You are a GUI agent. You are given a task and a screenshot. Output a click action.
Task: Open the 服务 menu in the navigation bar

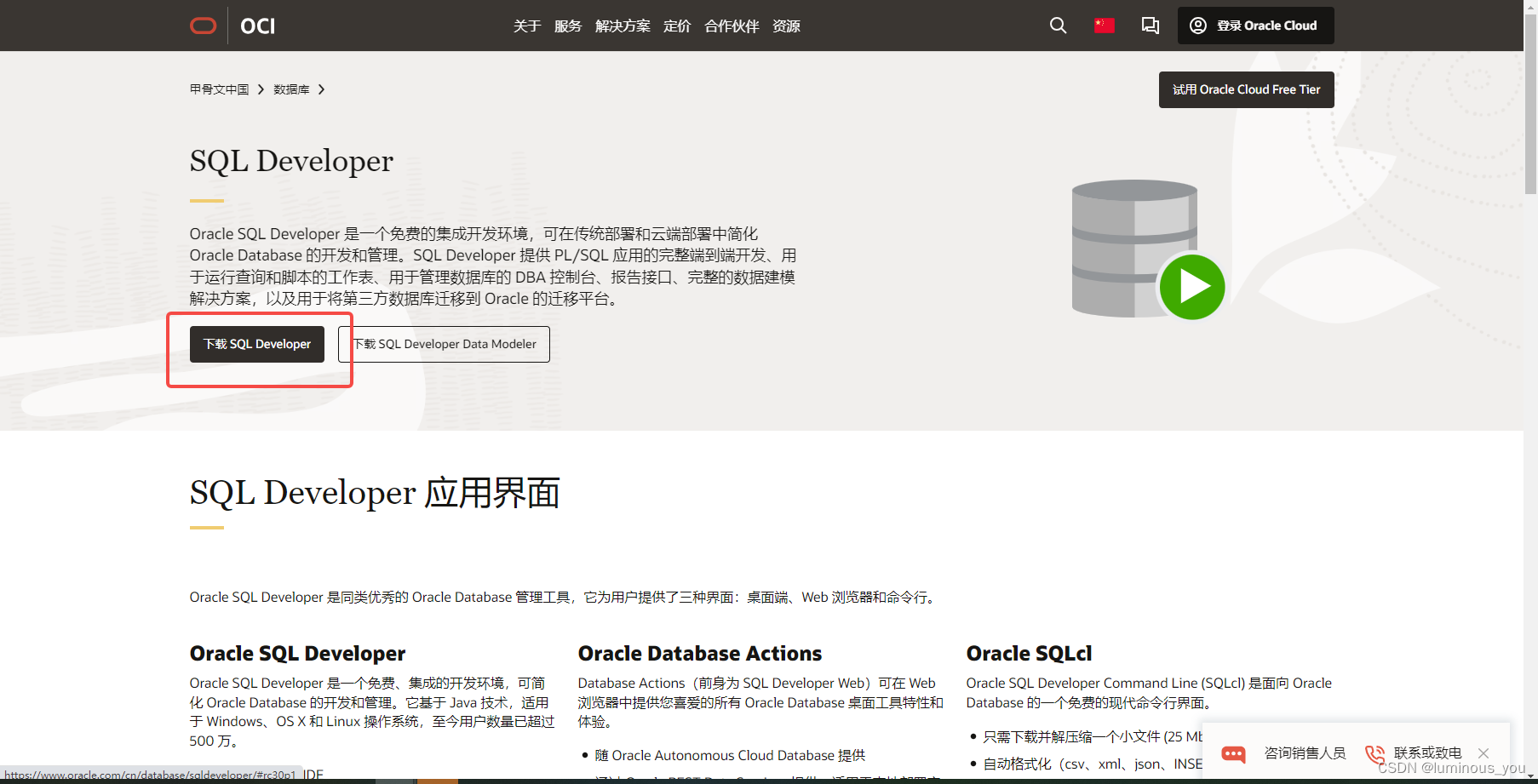[568, 26]
